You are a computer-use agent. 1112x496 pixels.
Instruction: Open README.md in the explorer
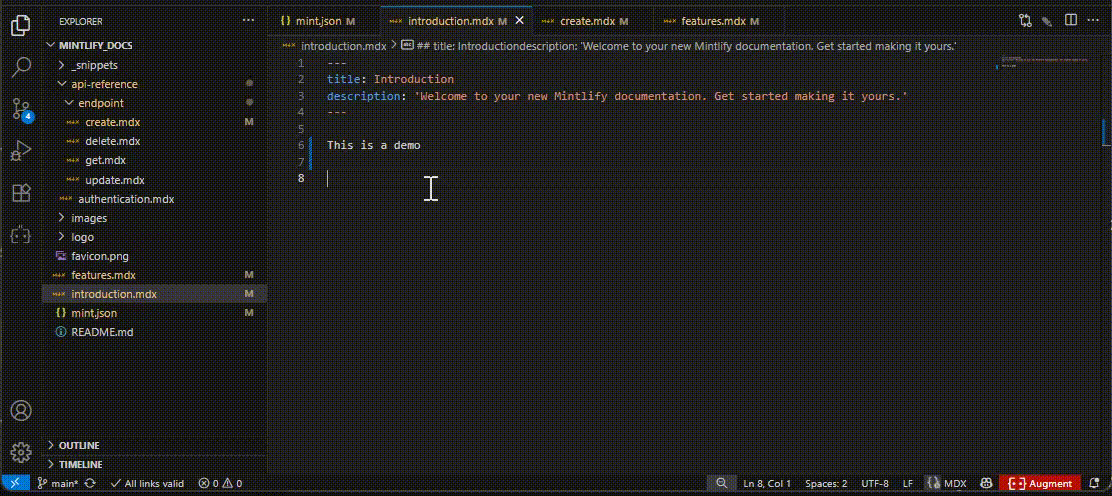(155, 332)
